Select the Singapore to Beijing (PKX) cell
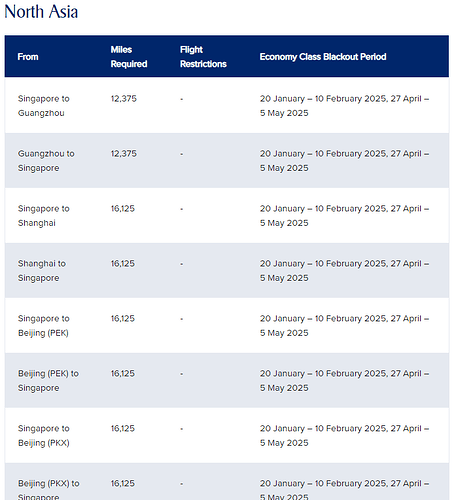The height and width of the screenshot is (500, 454). point(44,436)
